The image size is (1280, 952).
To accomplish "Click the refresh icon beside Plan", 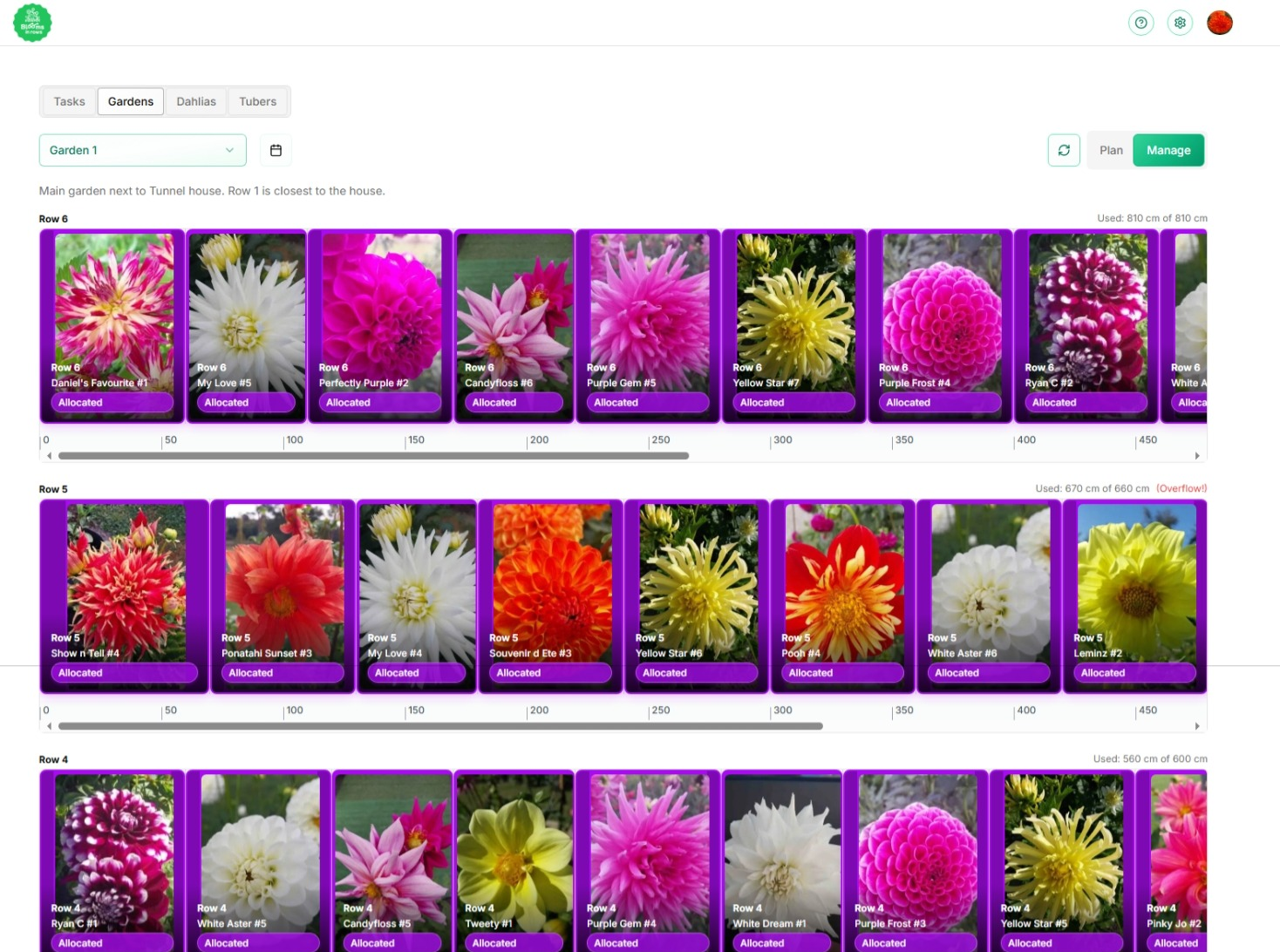I will coord(1064,150).
